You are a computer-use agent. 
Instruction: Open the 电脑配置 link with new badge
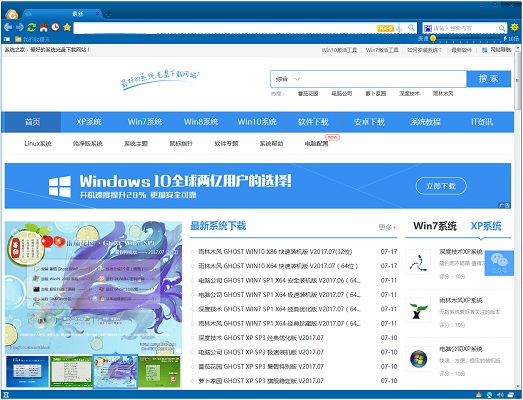[316, 144]
